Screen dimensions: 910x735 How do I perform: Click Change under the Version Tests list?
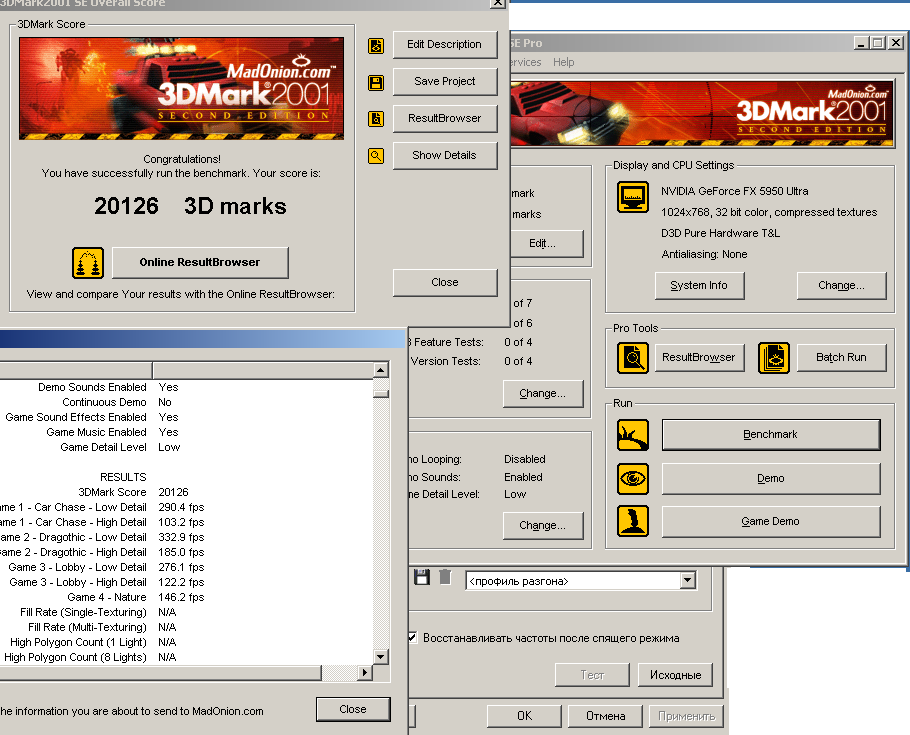(543, 394)
